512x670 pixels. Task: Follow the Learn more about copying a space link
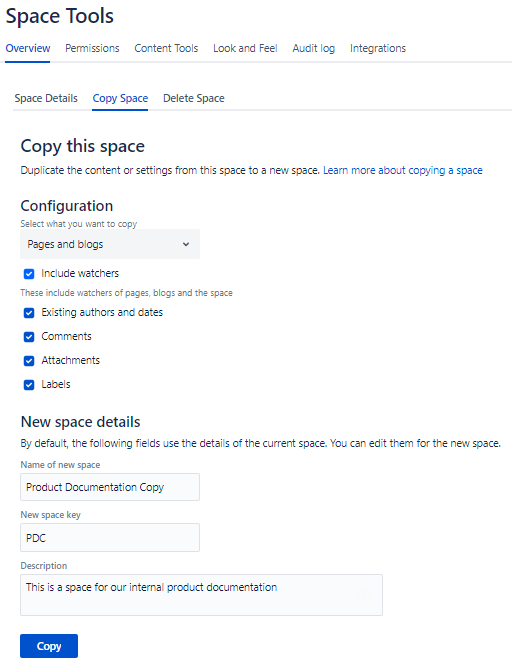pyautogui.click(x=403, y=170)
